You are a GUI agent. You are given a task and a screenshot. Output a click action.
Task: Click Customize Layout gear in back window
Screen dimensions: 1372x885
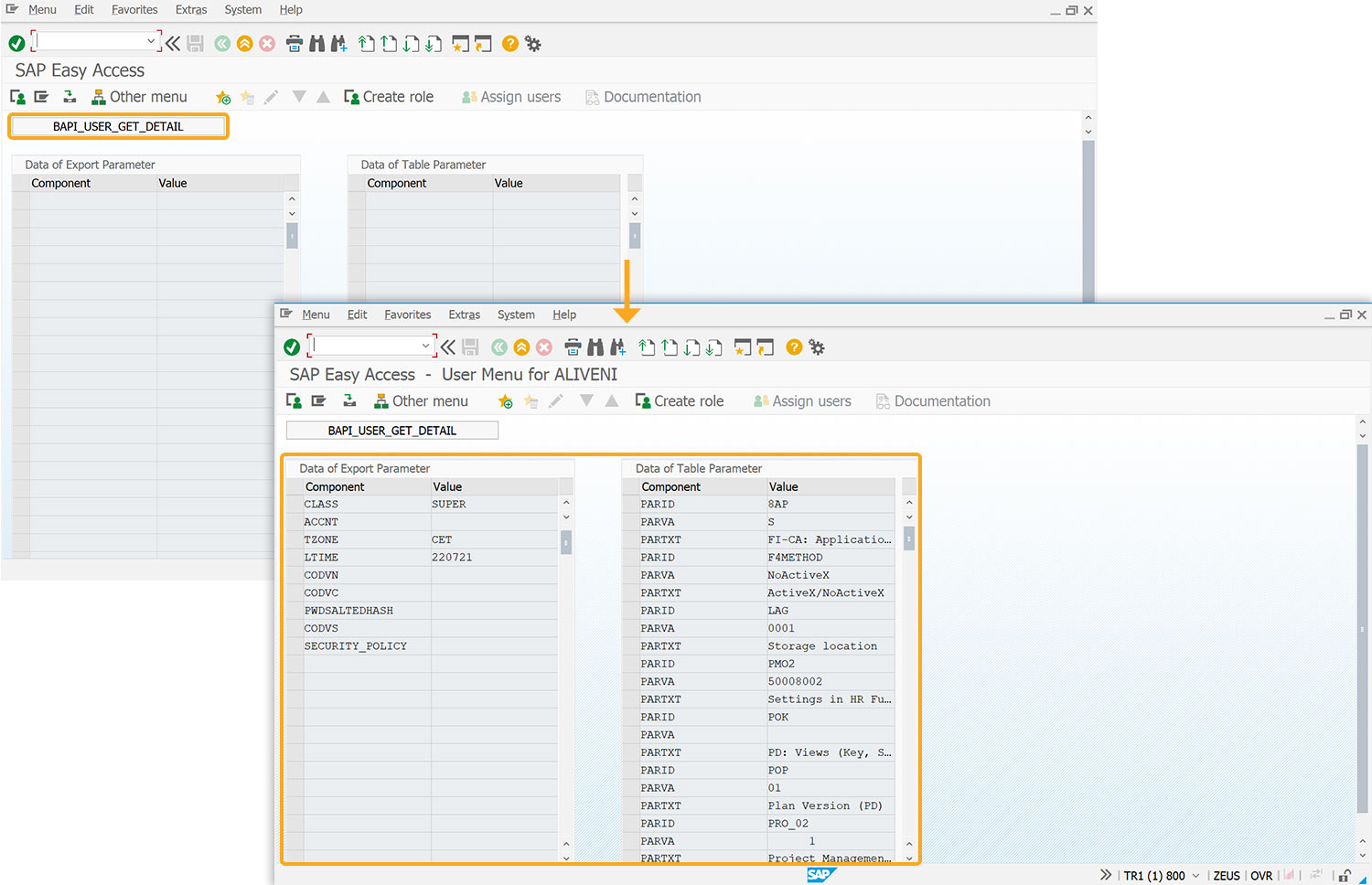coord(533,44)
